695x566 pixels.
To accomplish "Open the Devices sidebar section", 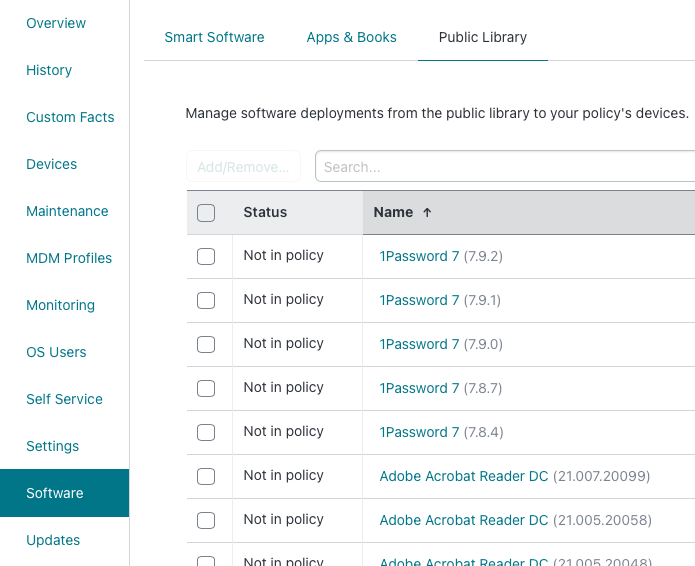I will [x=51, y=164].
